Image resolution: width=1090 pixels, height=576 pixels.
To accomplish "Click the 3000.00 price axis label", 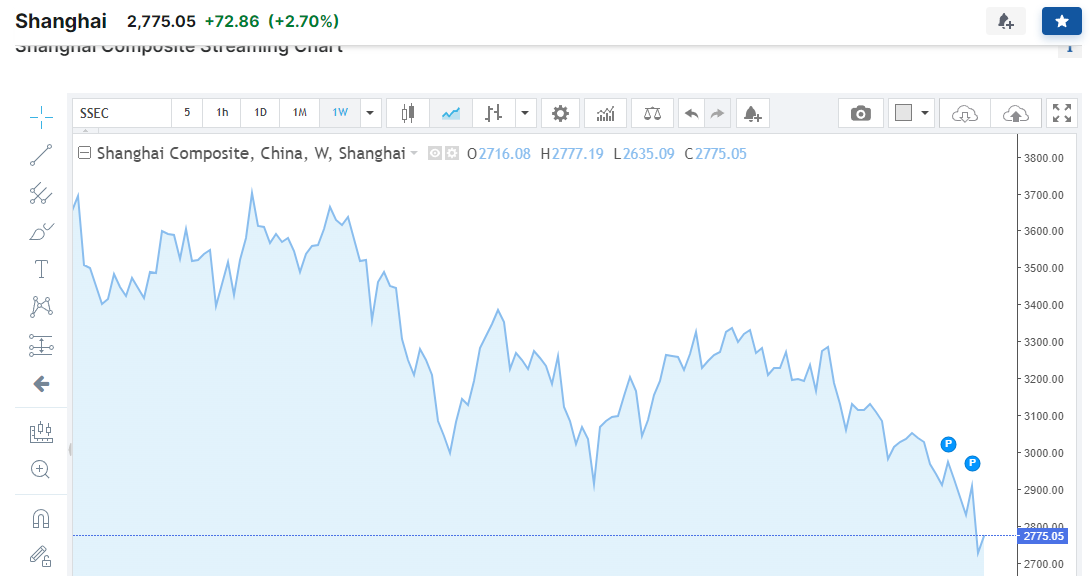I will point(1043,453).
